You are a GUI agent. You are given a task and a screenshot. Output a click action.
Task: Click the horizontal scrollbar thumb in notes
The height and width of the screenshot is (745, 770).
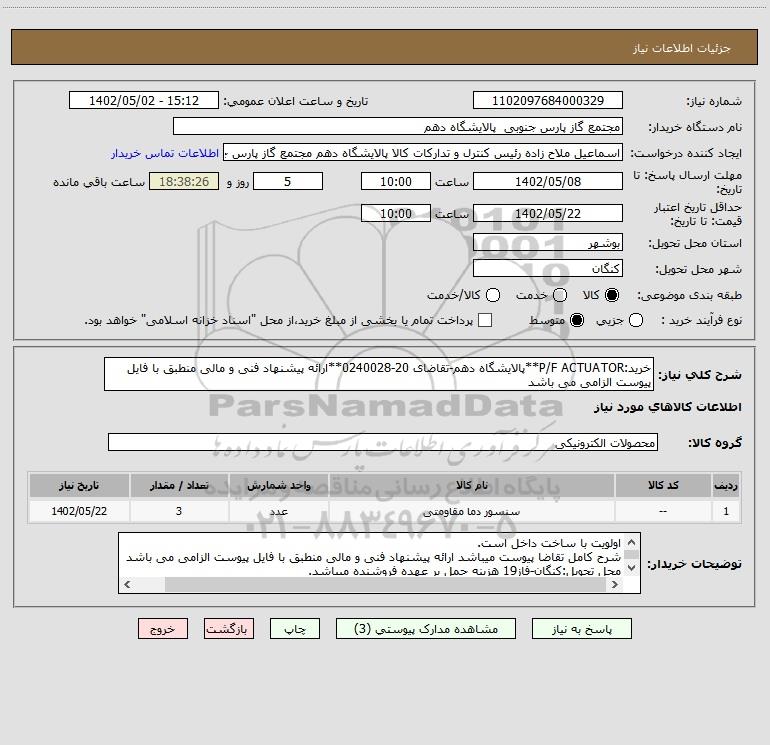pos(386,584)
